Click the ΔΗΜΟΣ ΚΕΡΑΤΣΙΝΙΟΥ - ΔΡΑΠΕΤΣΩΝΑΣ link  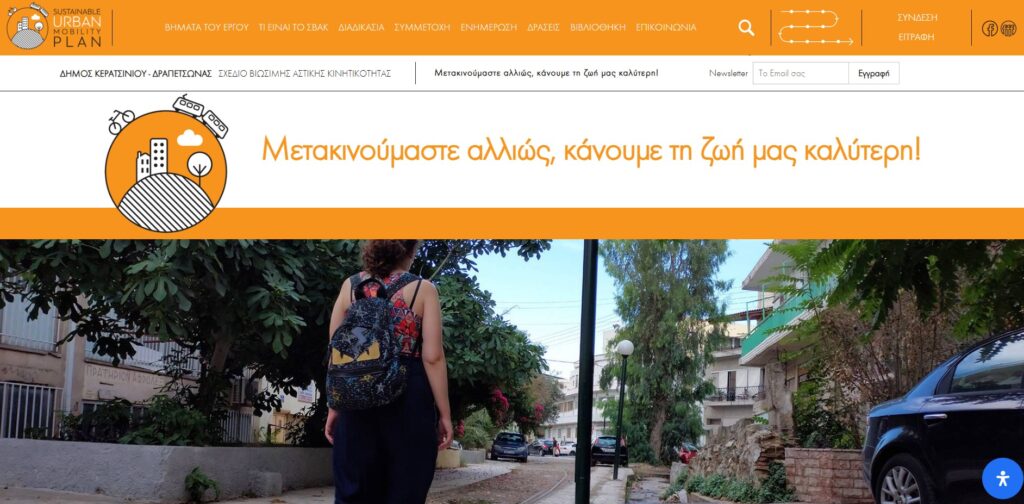tap(136, 74)
